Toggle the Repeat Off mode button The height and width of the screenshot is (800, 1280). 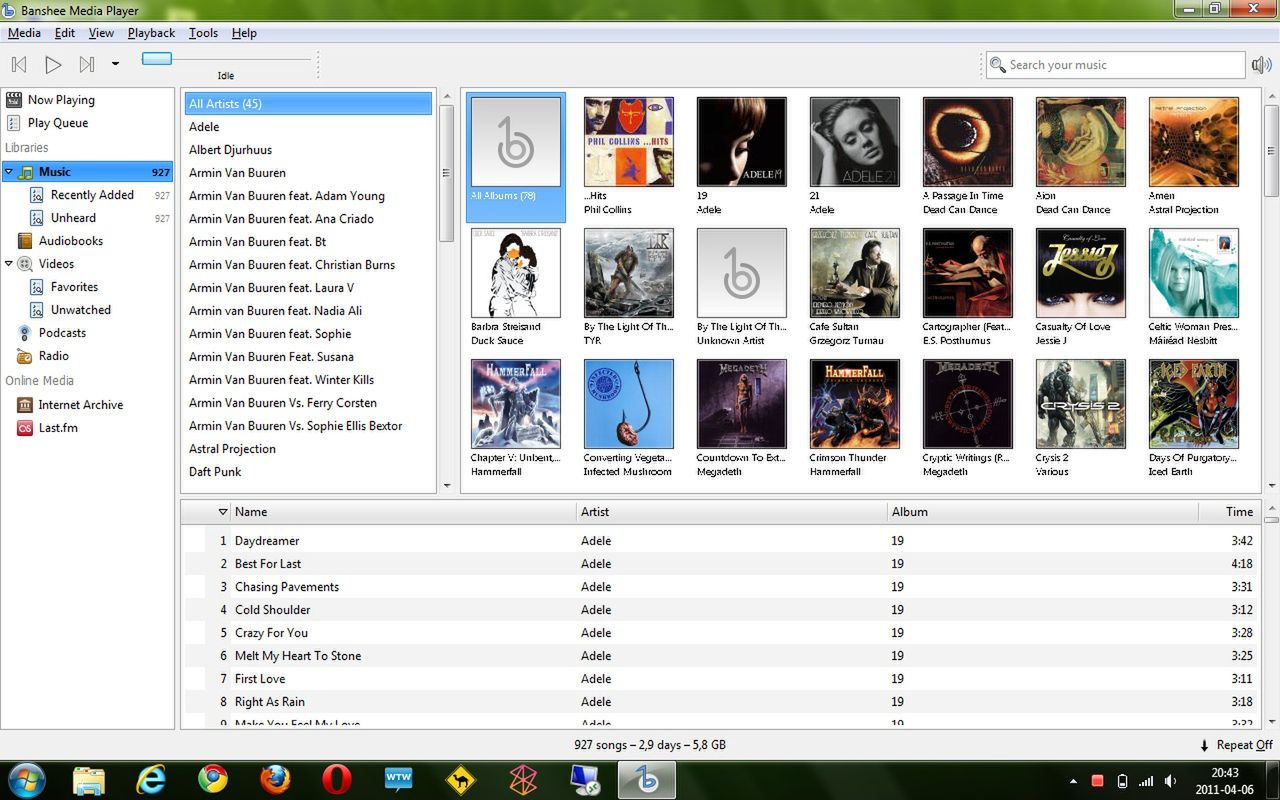[x=1236, y=745]
